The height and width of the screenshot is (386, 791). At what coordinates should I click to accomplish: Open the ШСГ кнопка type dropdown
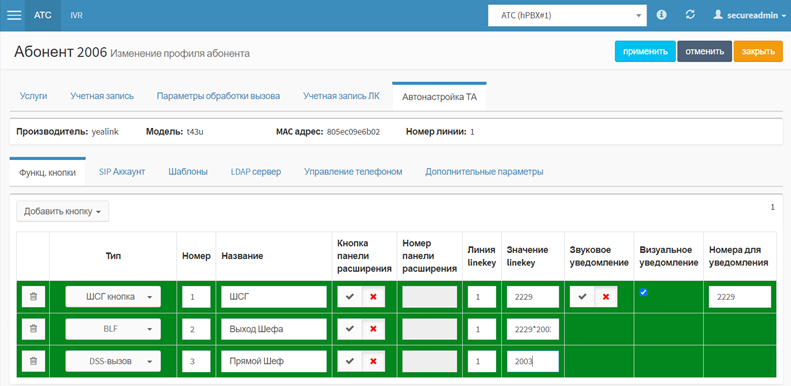pos(113,297)
